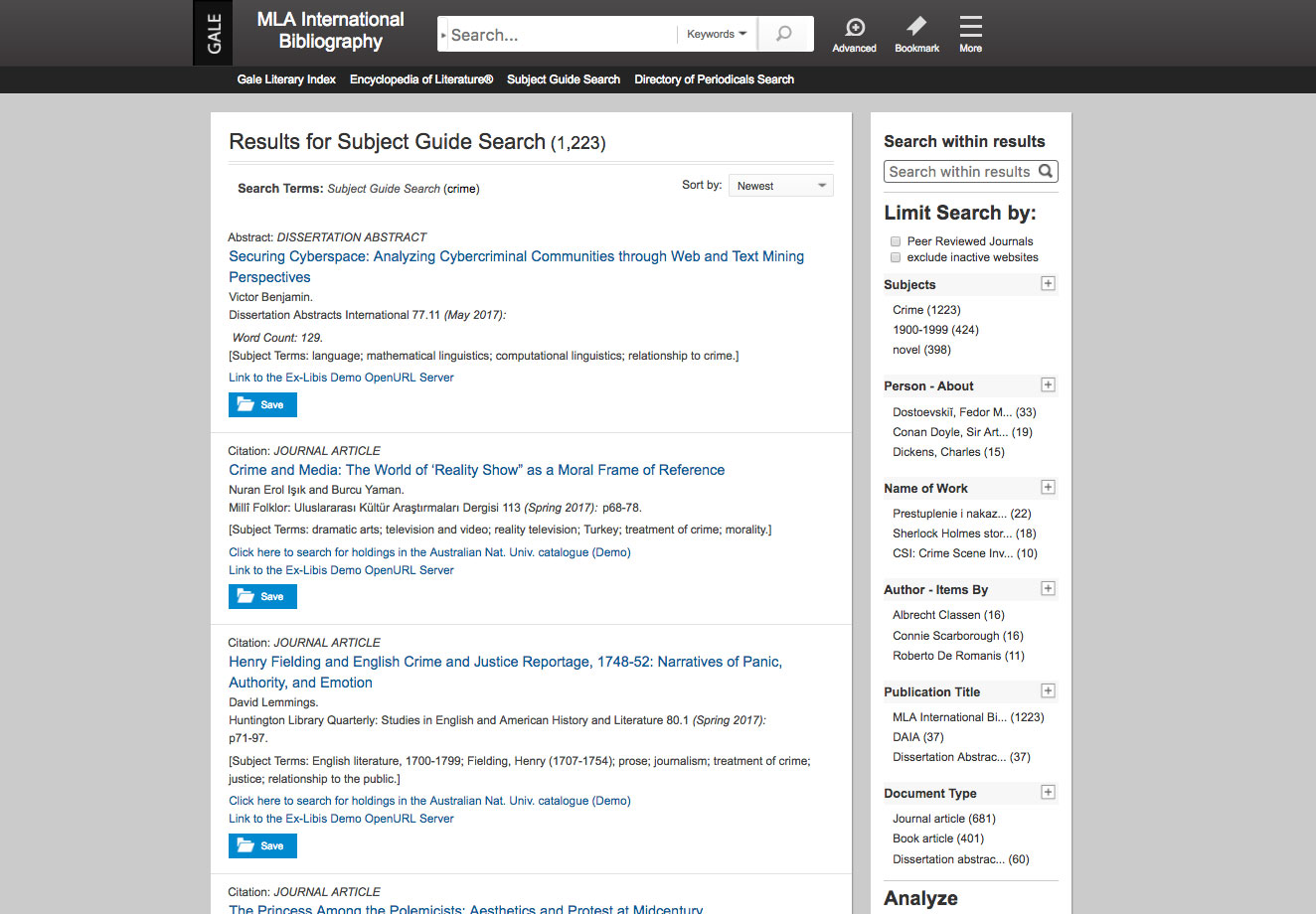Screen dimensions: 1316x914
Task: Expand the Subjects facet
Action: [1048, 283]
